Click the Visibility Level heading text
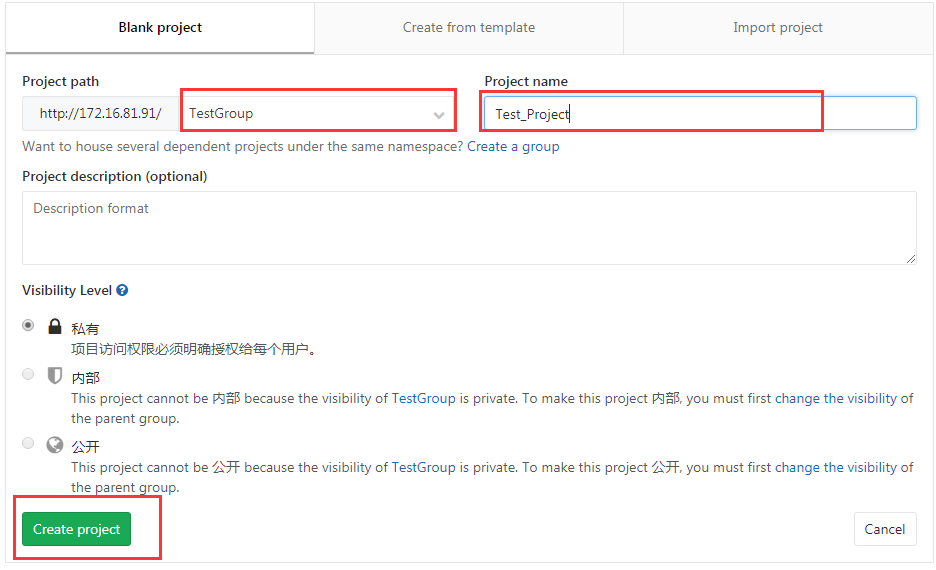Viewport: 936px width, 570px height. point(67,291)
